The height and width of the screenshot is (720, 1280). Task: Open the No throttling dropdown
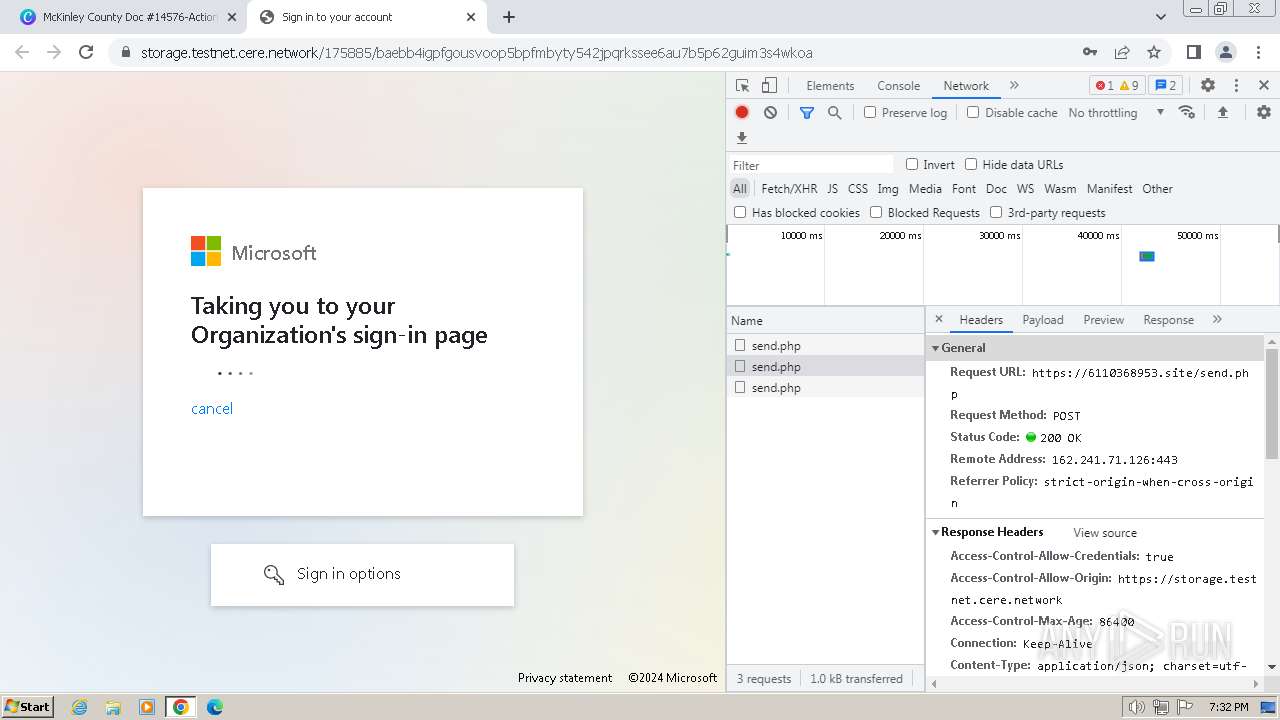[1116, 113]
